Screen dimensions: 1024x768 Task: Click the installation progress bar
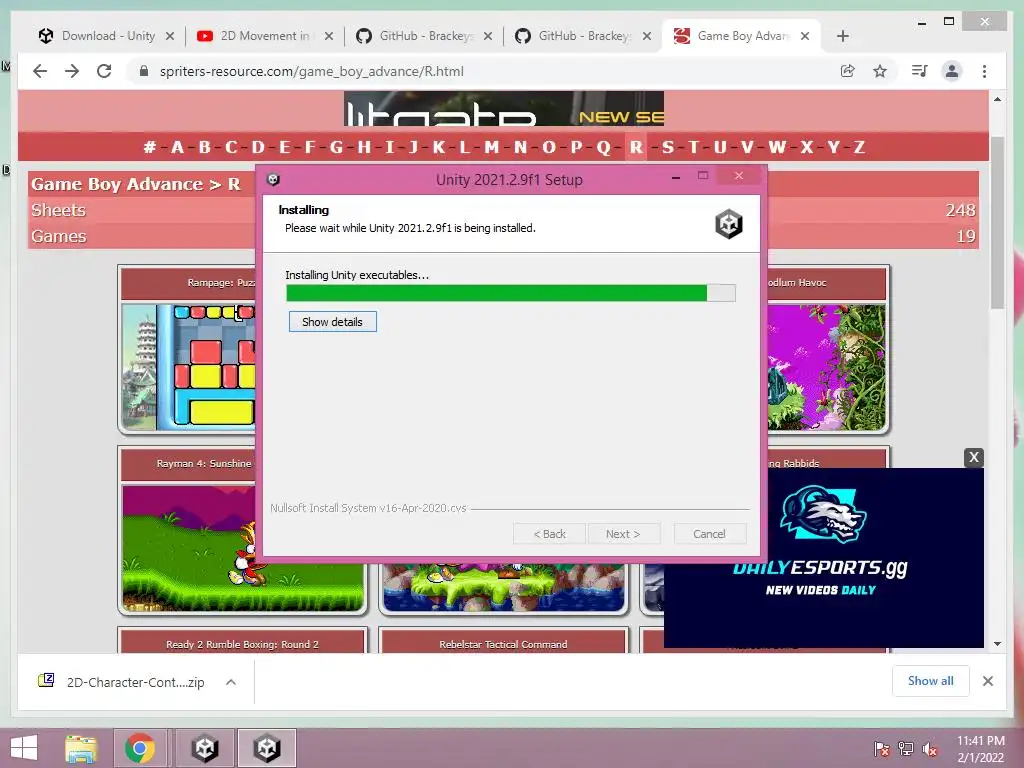click(511, 293)
